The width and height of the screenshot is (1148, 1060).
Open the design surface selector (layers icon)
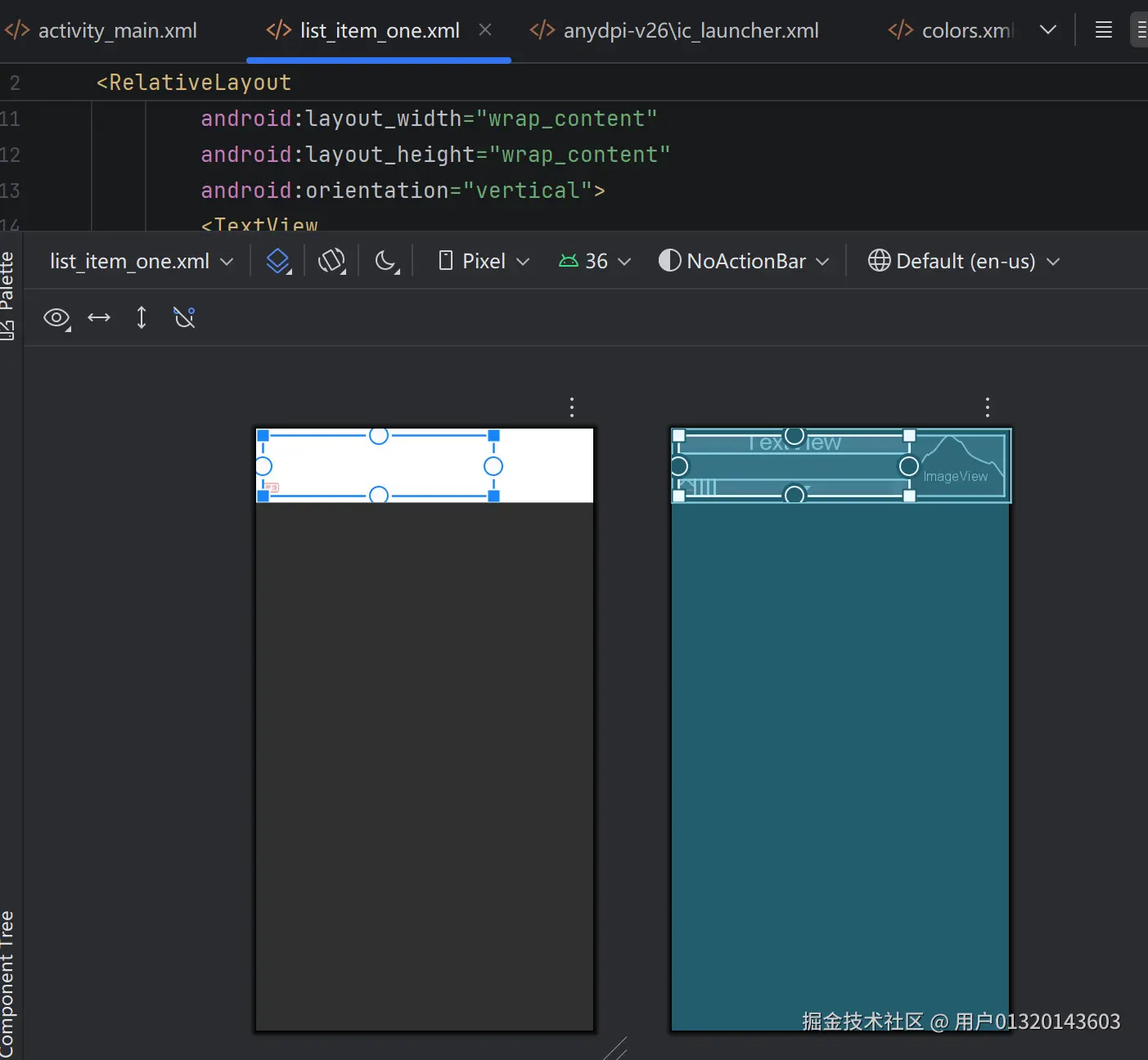278,261
